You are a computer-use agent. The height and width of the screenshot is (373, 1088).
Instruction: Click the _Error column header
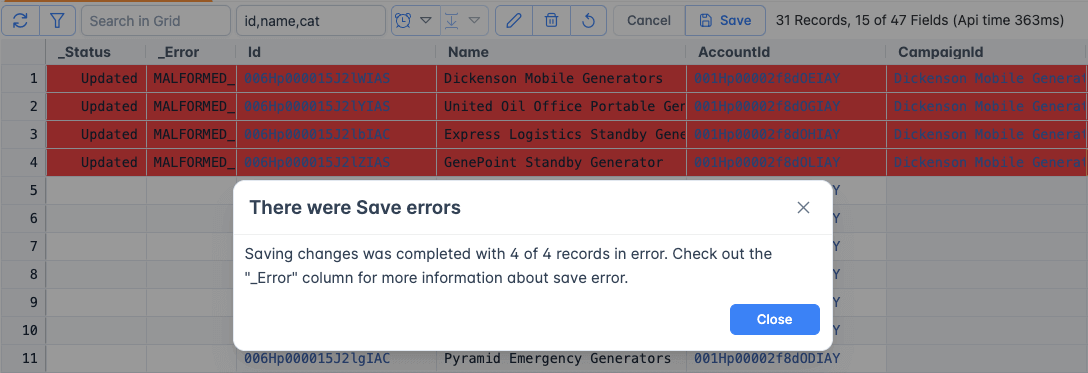click(191, 52)
